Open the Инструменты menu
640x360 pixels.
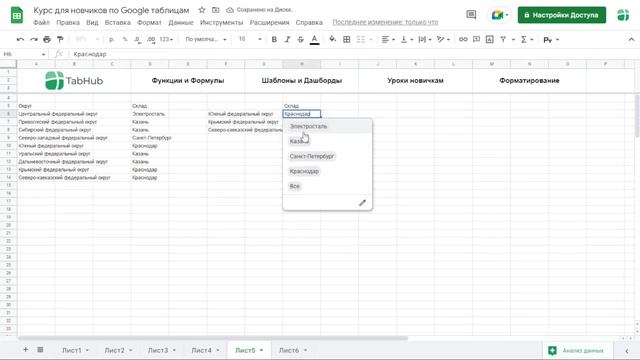pos(221,22)
